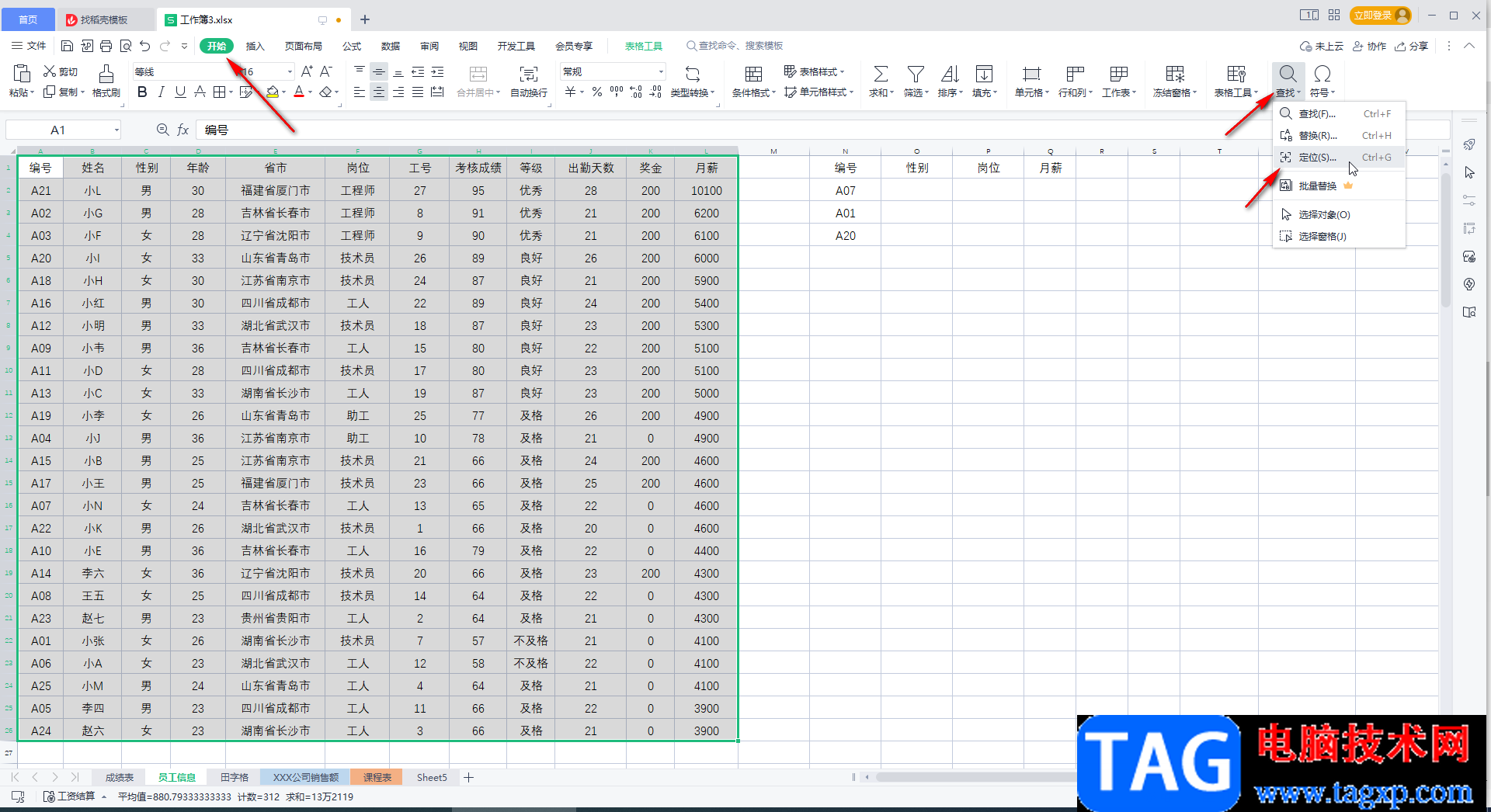Screen dimensions: 1491x812
Task: Switch to the 成绩表 sheet tab
Action: [x=119, y=777]
